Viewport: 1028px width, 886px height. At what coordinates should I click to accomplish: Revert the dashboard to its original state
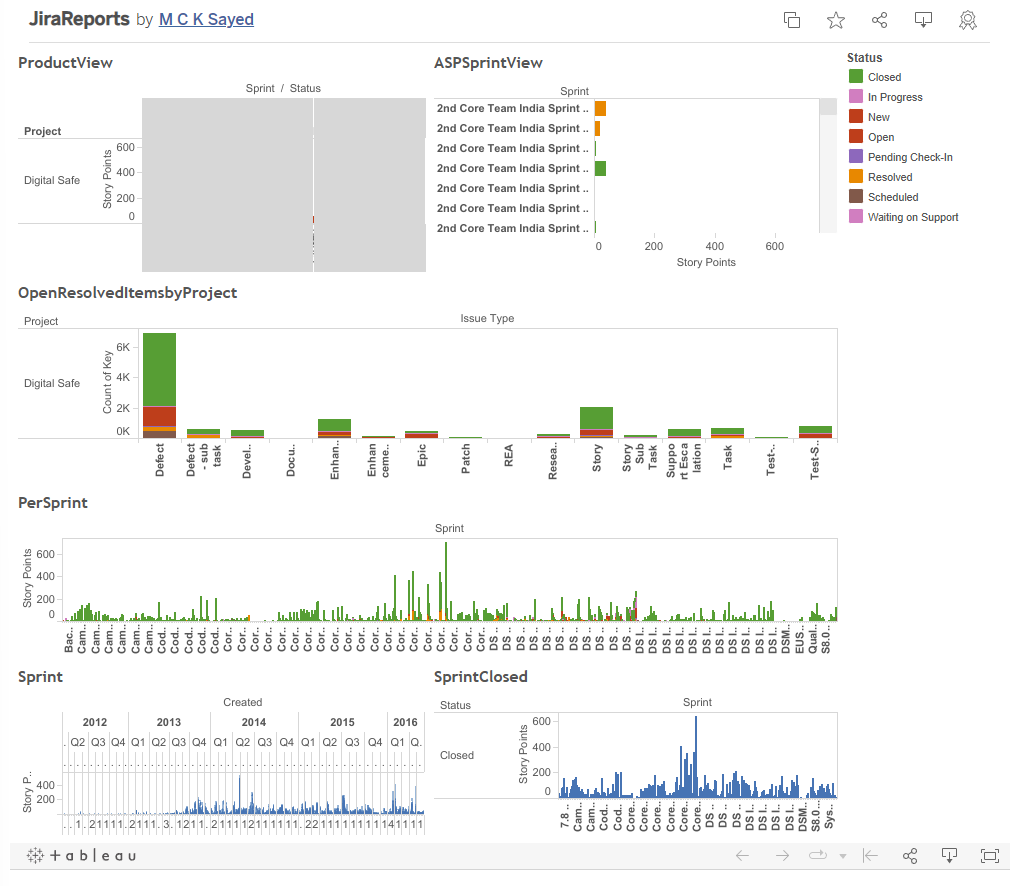[869, 855]
